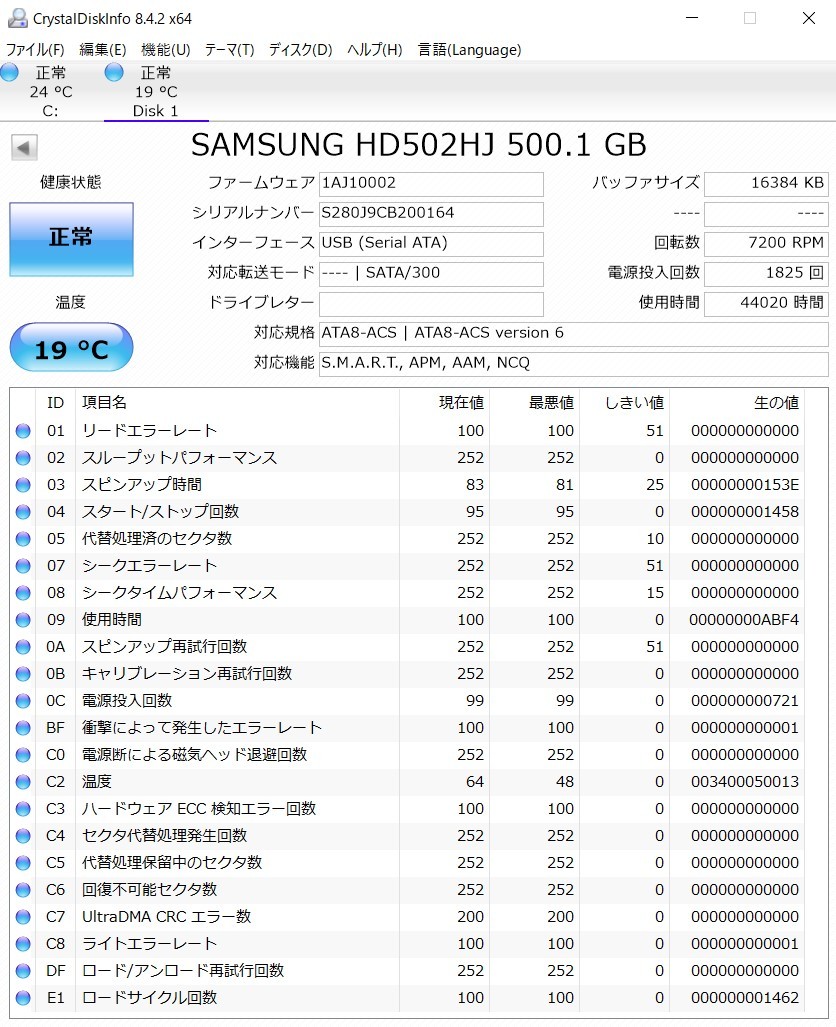This screenshot has width=836, height=1027.
Task: Click status orb for ロードサイクル回数 row
Action: coord(23,998)
